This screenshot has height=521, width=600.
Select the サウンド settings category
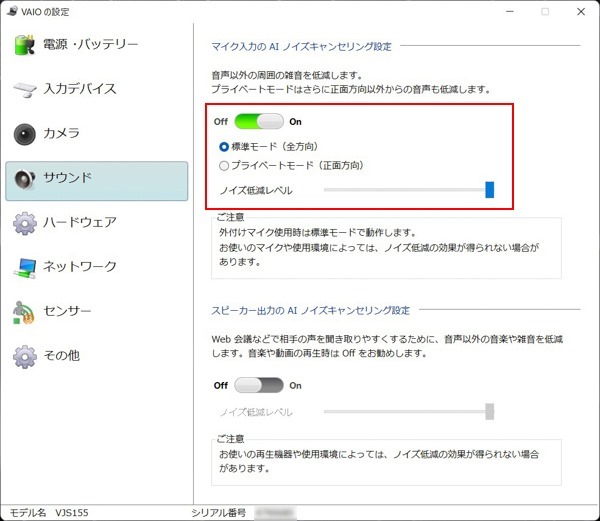[x=96, y=181]
